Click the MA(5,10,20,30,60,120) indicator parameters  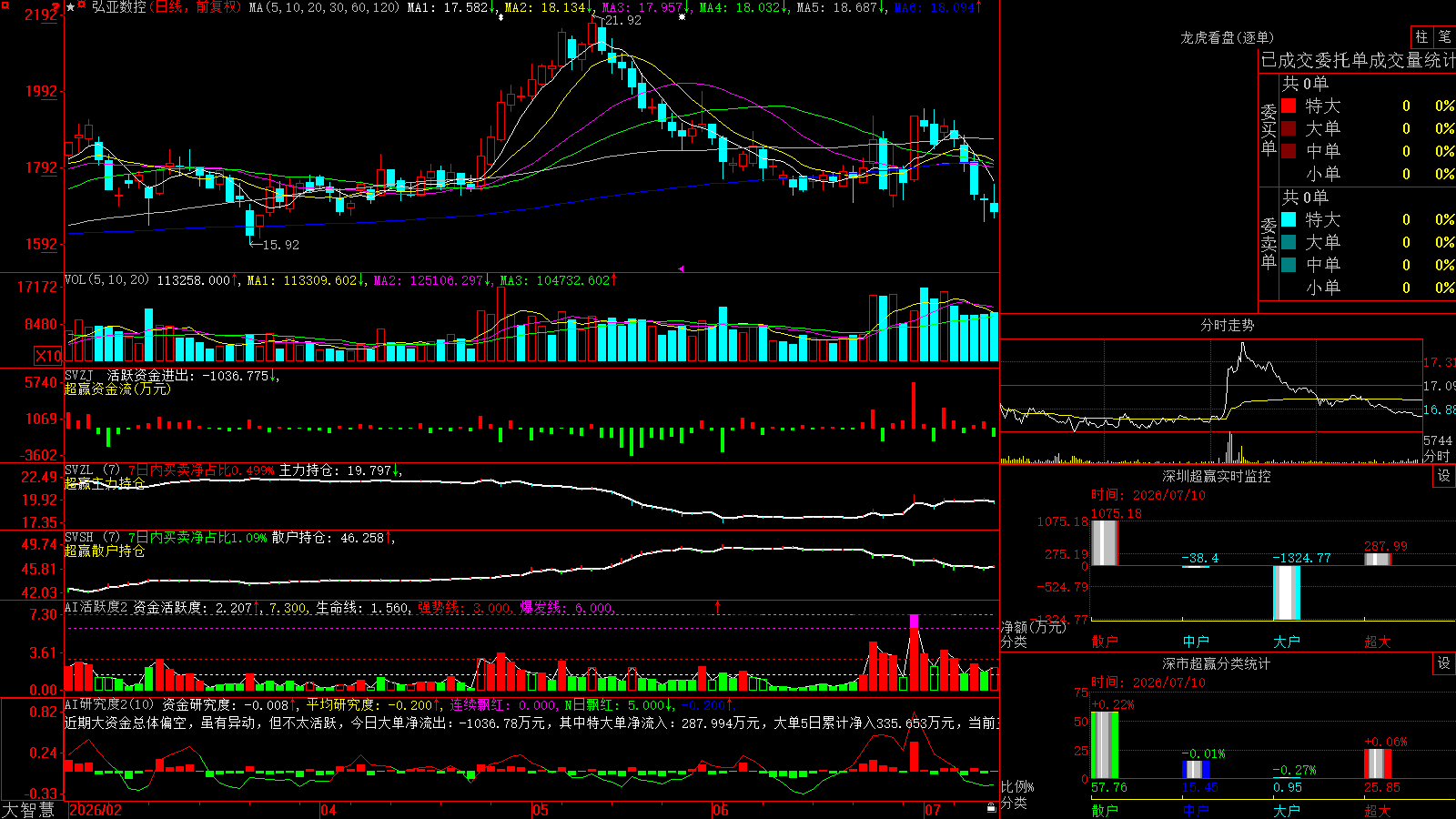pos(324,7)
